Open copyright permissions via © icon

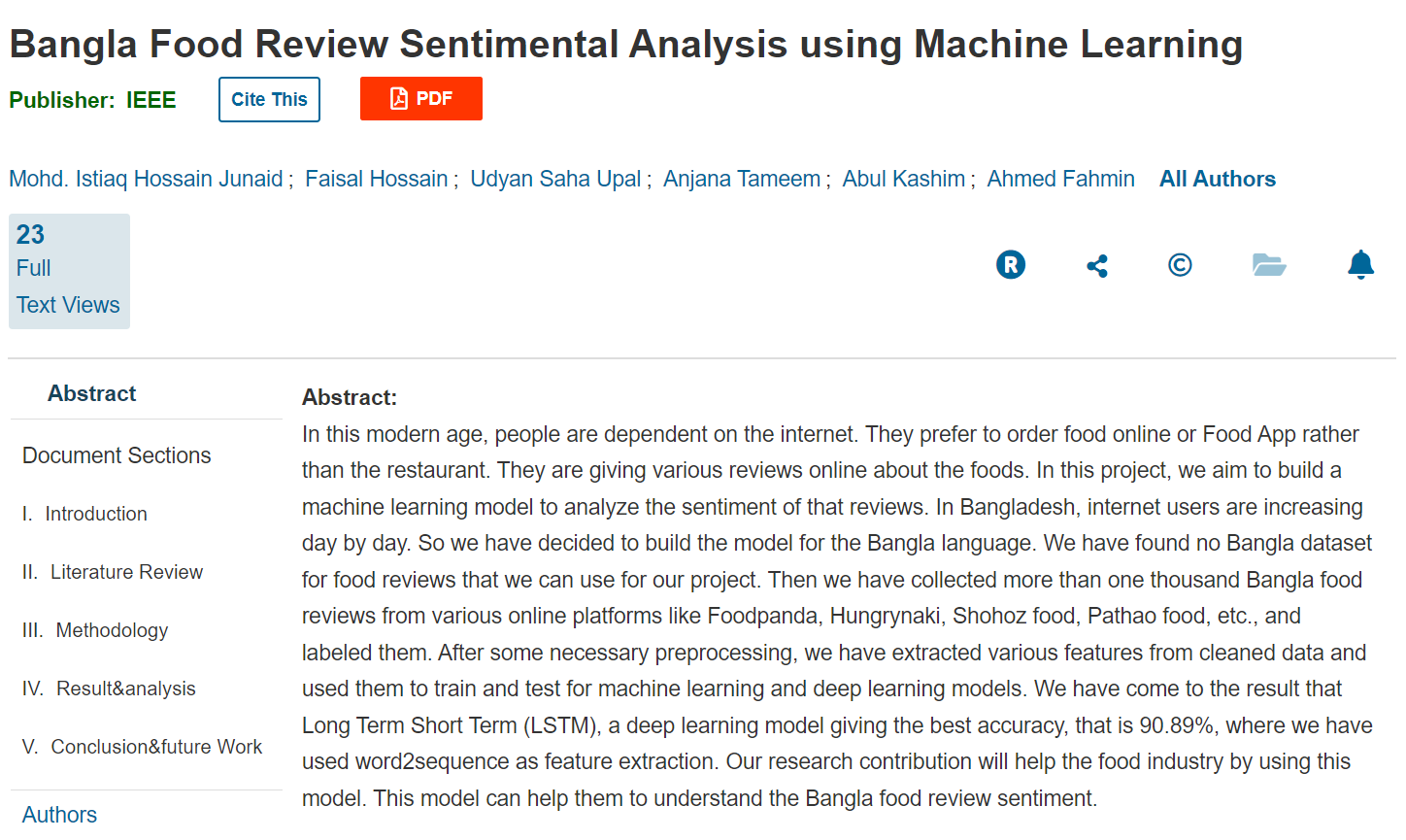point(1180,264)
